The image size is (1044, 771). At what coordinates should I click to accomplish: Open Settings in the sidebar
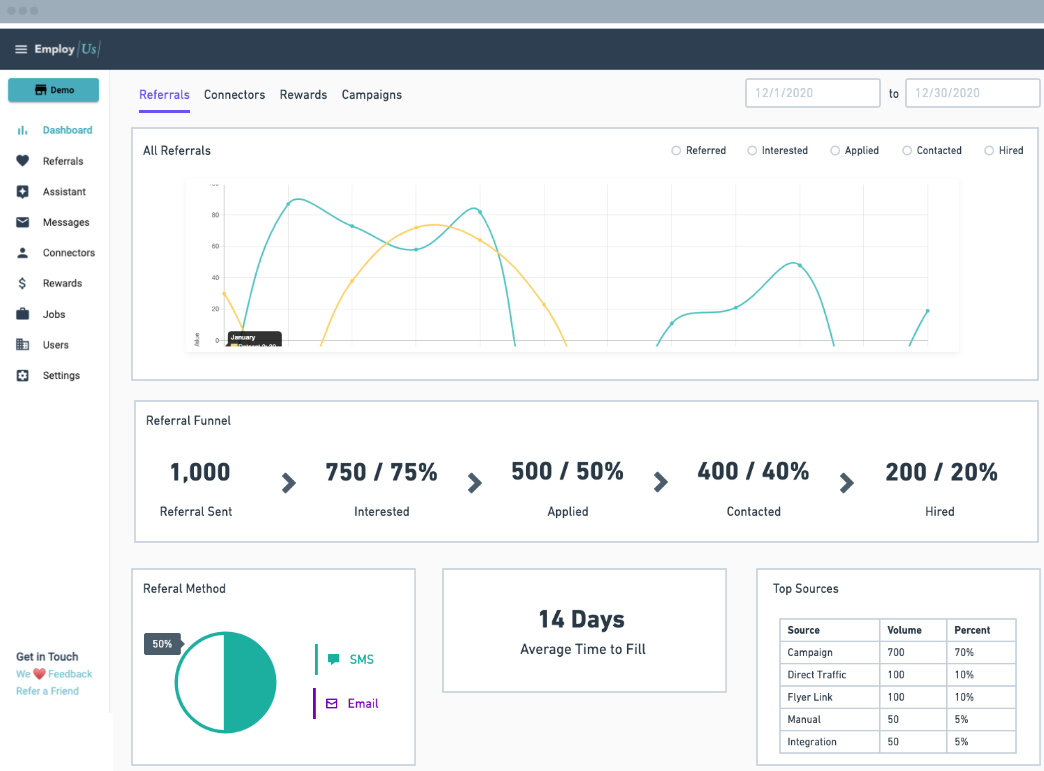point(61,376)
